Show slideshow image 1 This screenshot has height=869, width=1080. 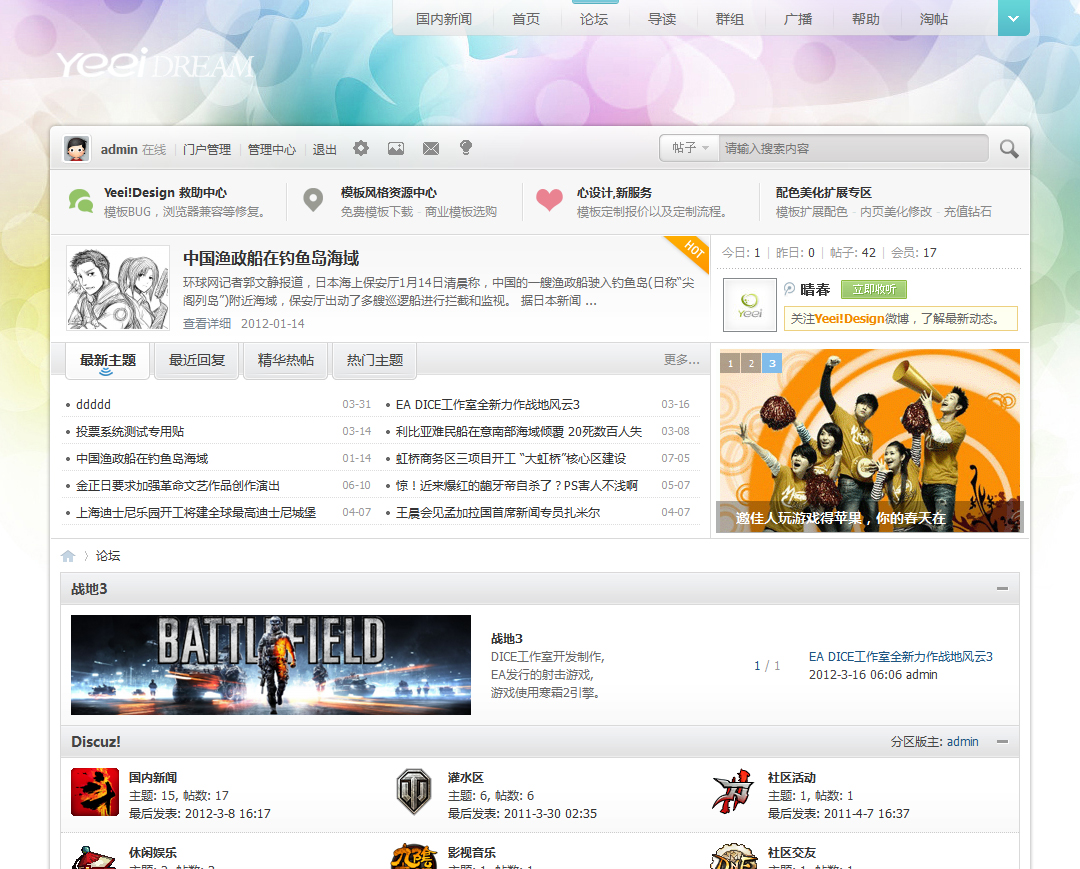tap(730, 363)
